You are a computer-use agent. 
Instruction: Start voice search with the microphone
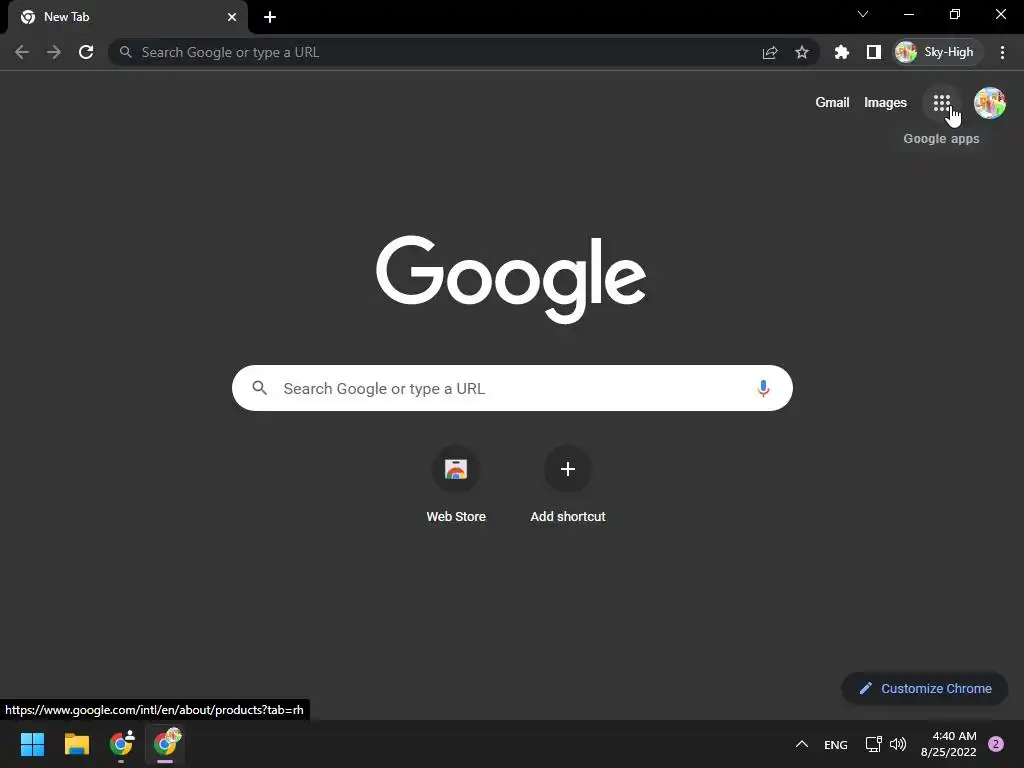pos(763,388)
